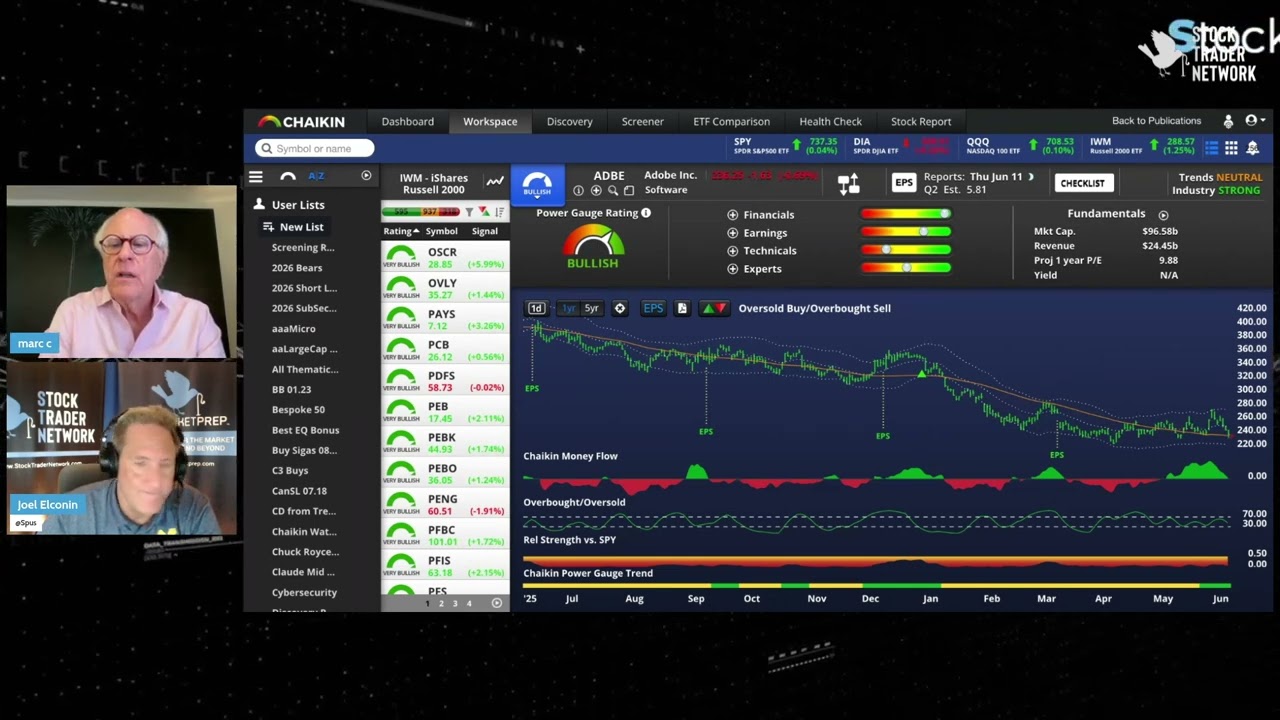This screenshot has height=720, width=1280.
Task: Open the Stock Report tab
Action: [921, 122]
